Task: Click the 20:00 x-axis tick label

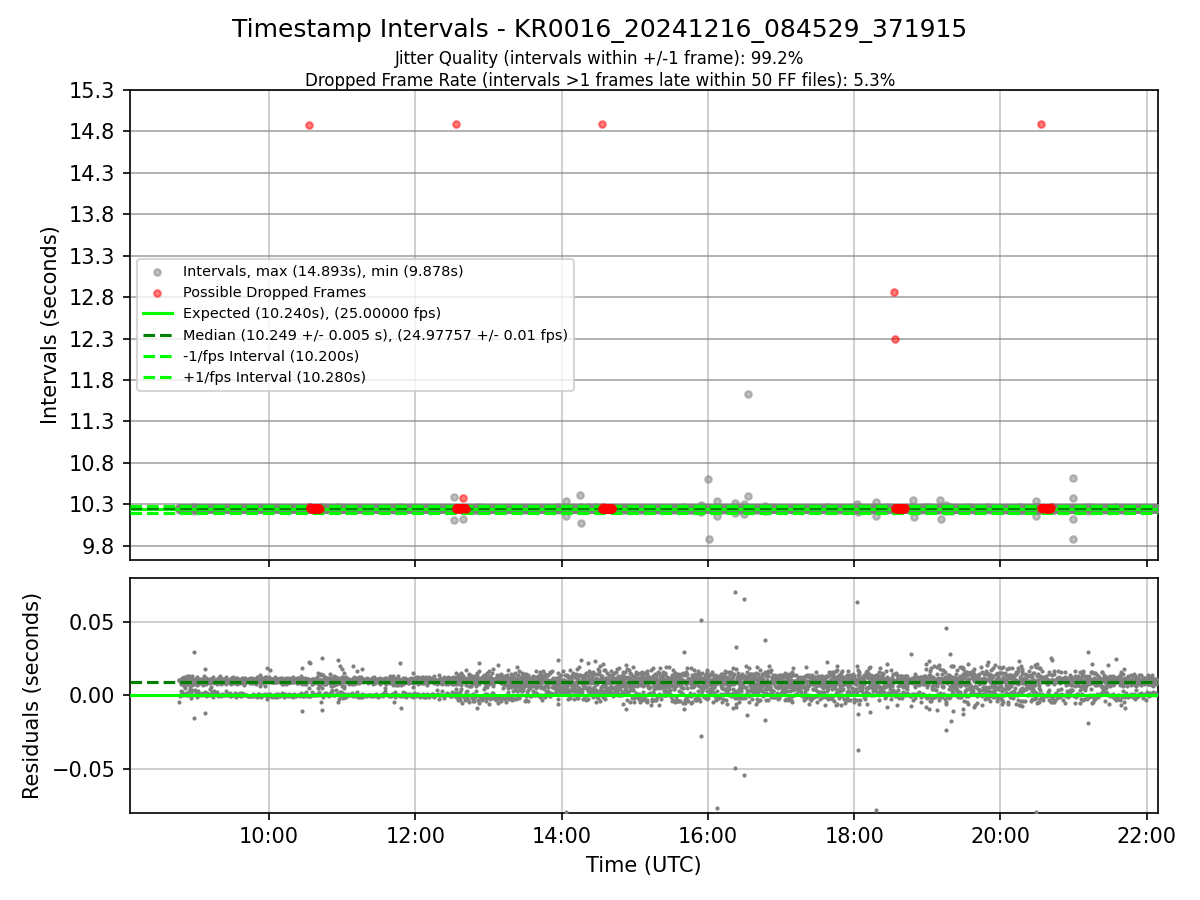Action: (x=1000, y=836)
